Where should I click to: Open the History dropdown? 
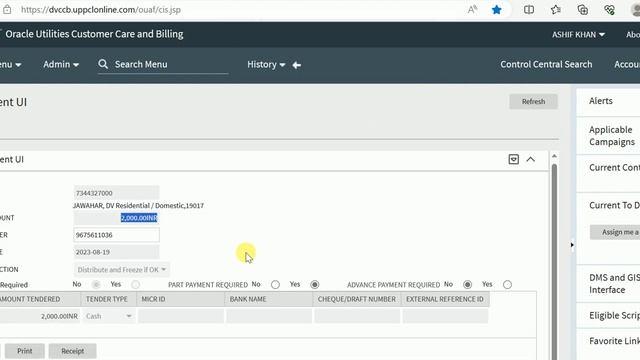266,64
